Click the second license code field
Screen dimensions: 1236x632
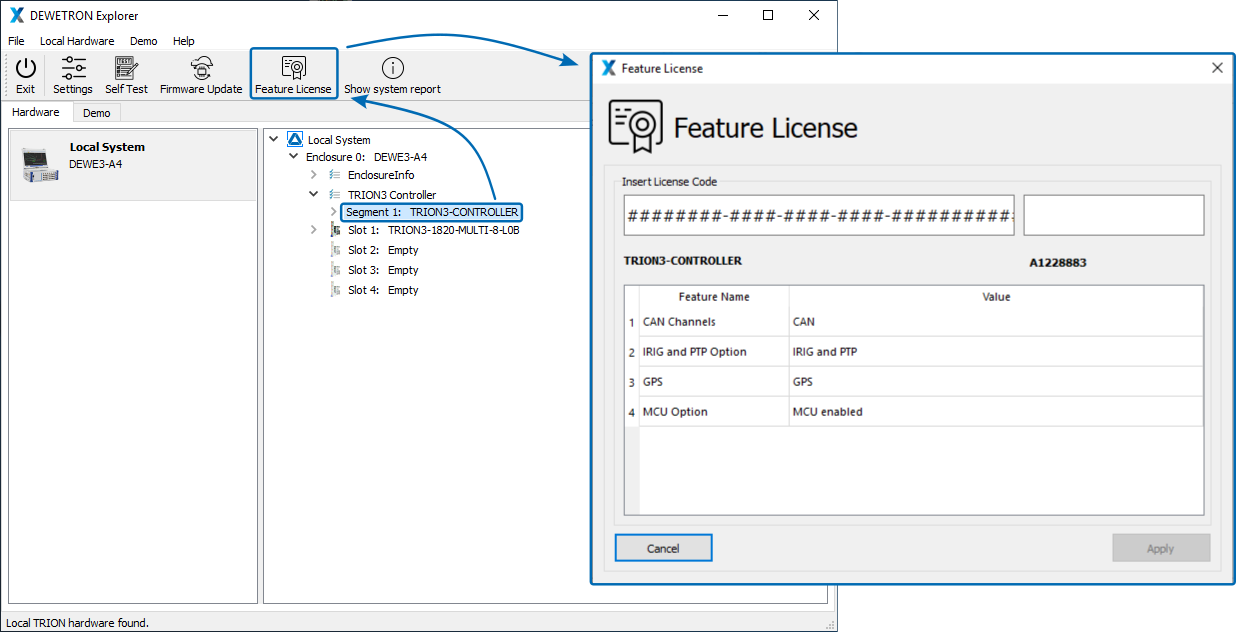tap(1114, 215)
